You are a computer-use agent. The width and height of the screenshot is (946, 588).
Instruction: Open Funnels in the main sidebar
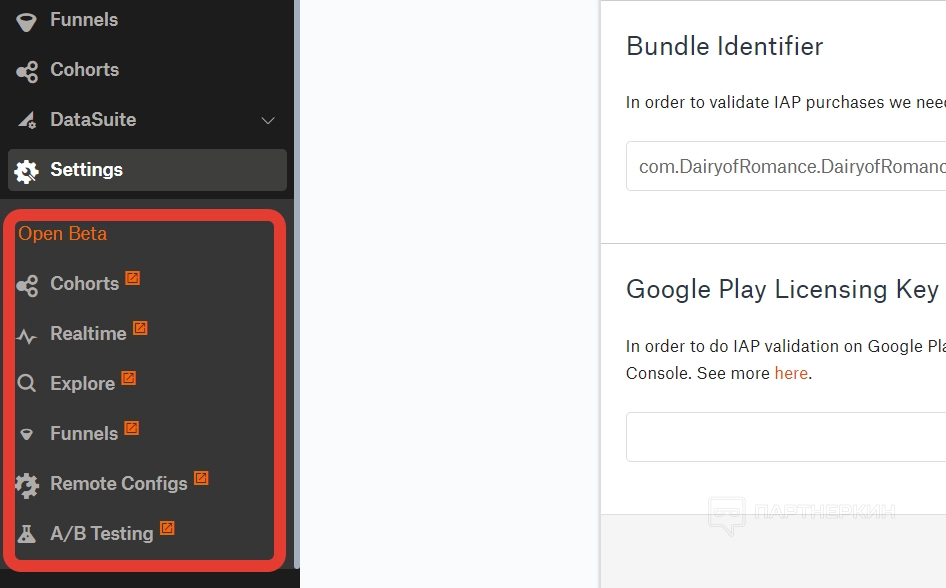(x=84, y=19)
